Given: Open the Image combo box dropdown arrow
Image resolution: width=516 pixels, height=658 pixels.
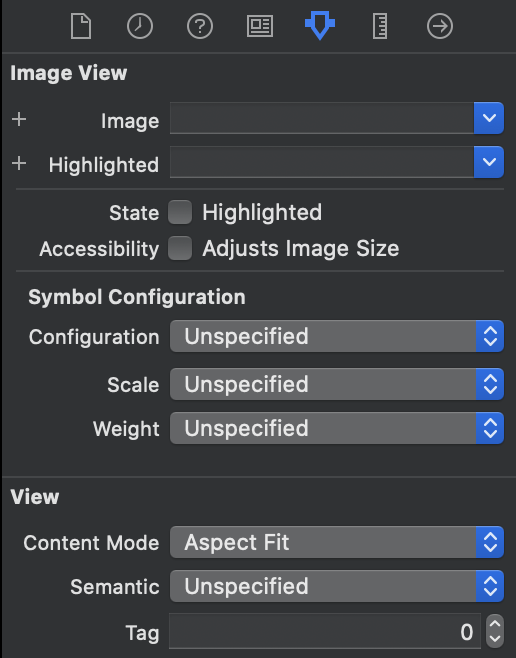Looking at the screenshot, I should (489, 118).
